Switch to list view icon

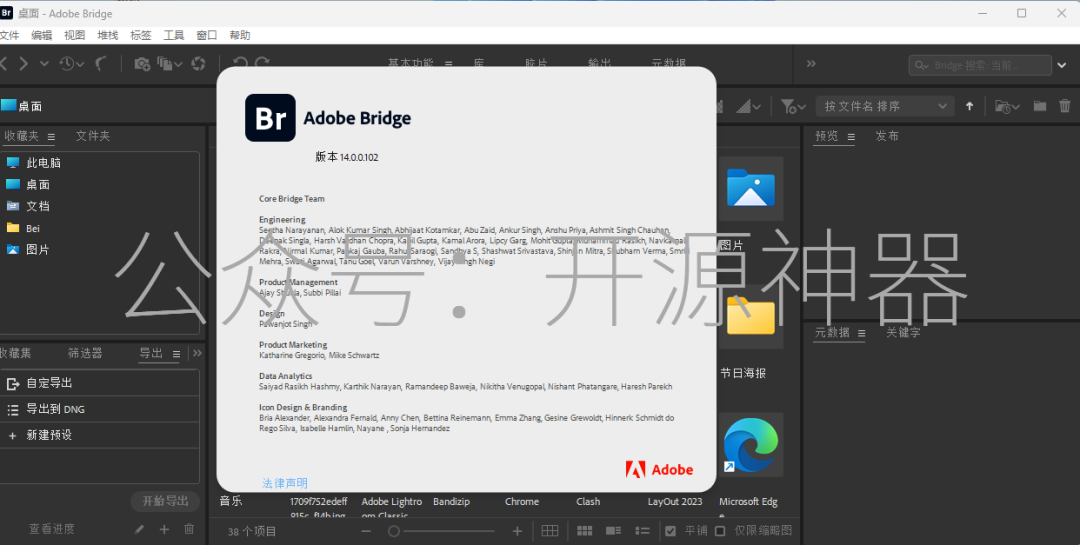643,531
